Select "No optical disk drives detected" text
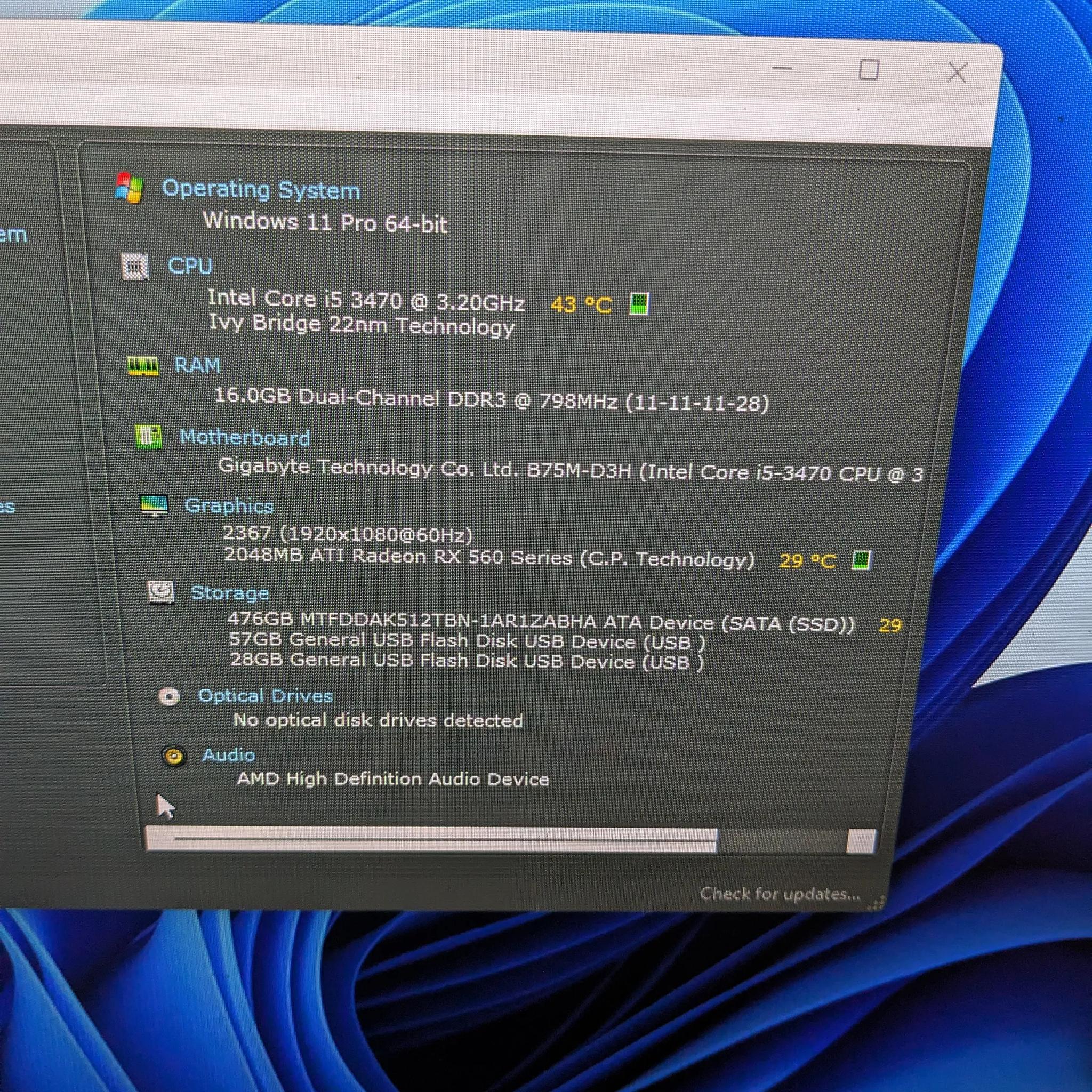Viewport: 1092px width, 1092px height. click(378, 720)
